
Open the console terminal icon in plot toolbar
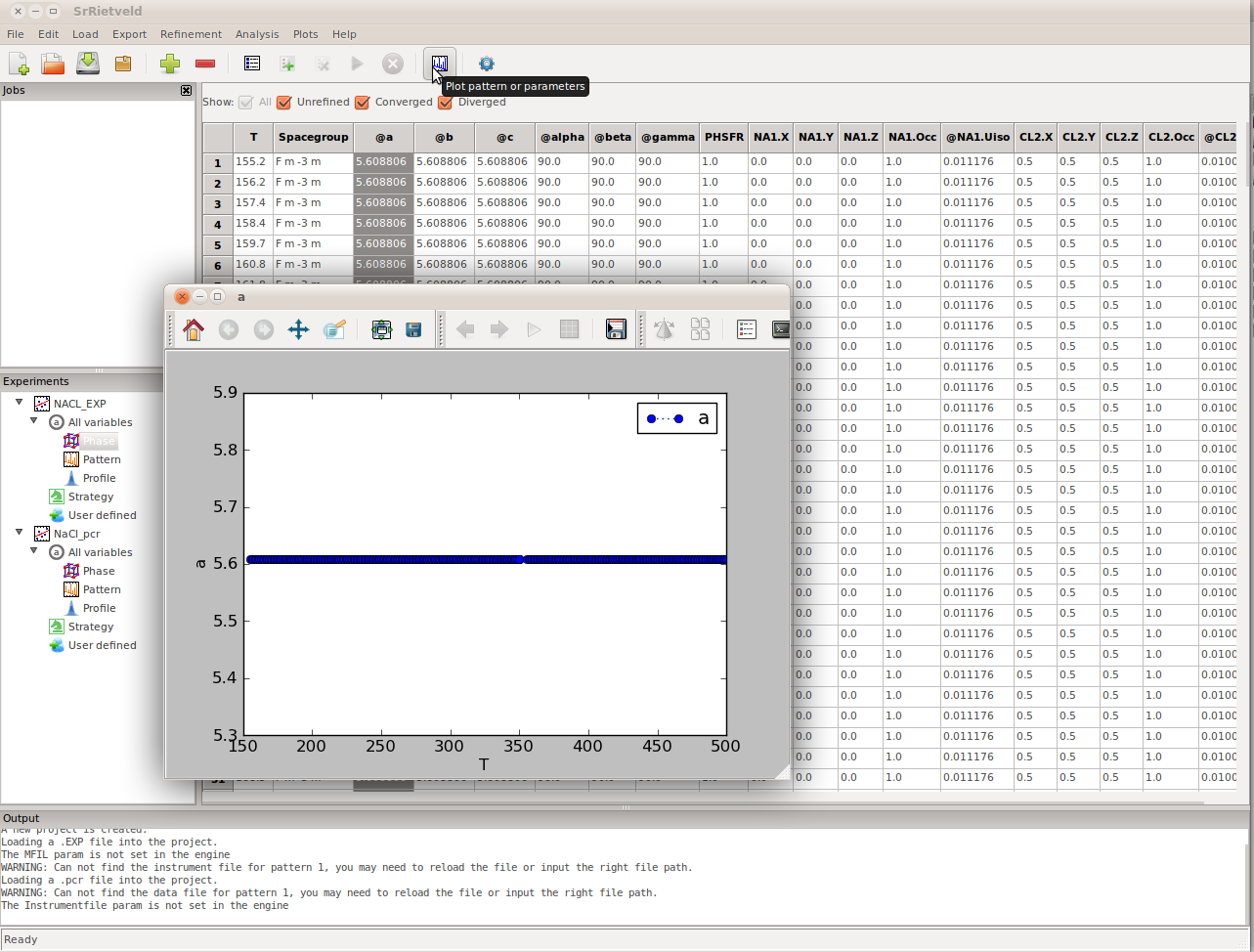tap(781, 329)
